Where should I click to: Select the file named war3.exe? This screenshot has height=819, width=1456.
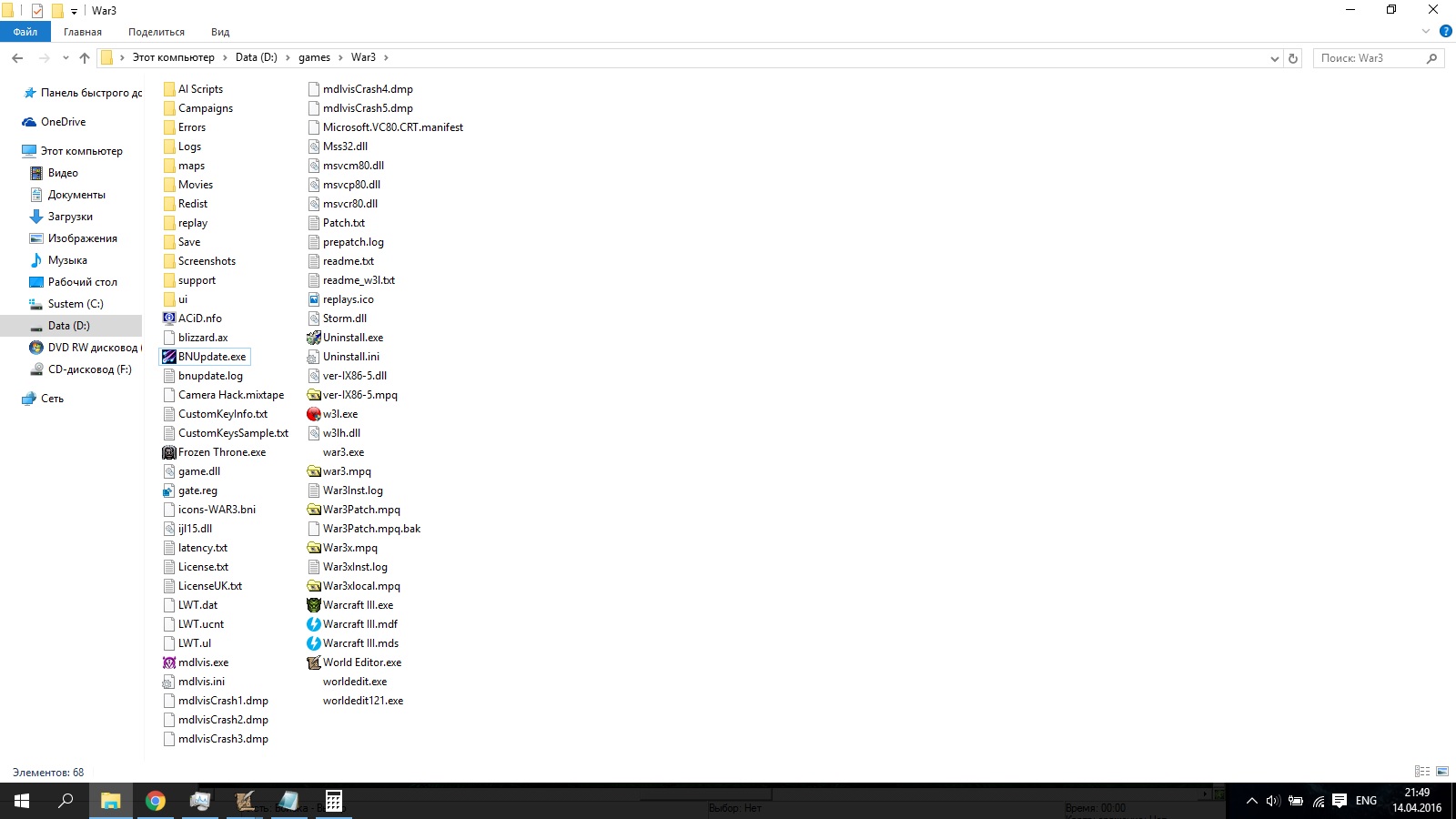point(343,452)
